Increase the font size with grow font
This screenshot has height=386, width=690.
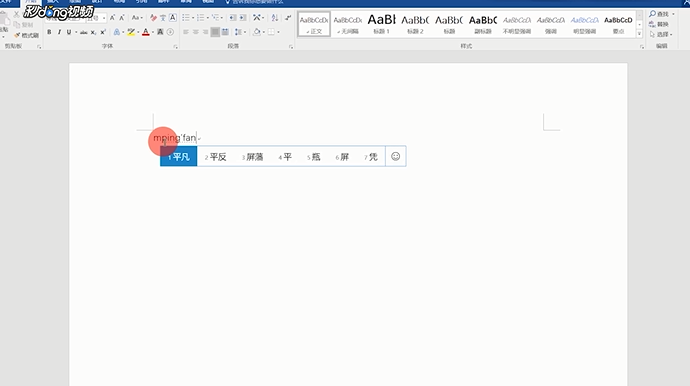[x=112, y=18]
